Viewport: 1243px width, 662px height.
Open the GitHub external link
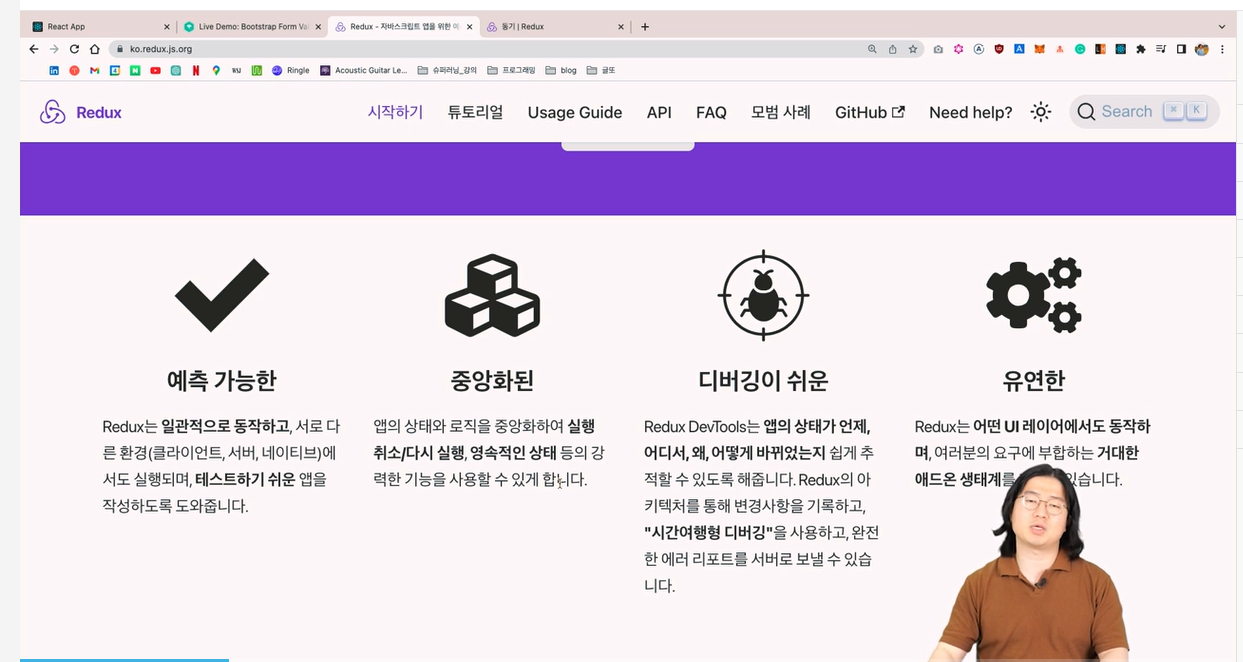[870, 112]
